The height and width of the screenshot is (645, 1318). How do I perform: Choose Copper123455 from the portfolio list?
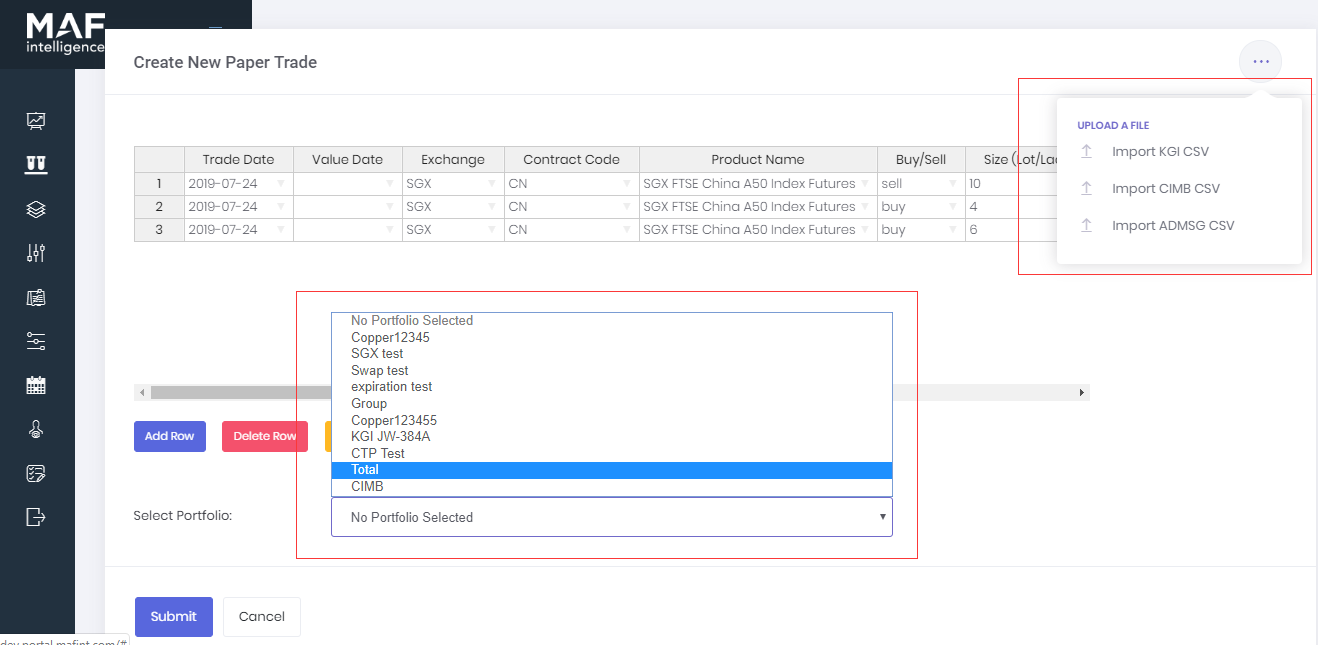click(611, 421)
